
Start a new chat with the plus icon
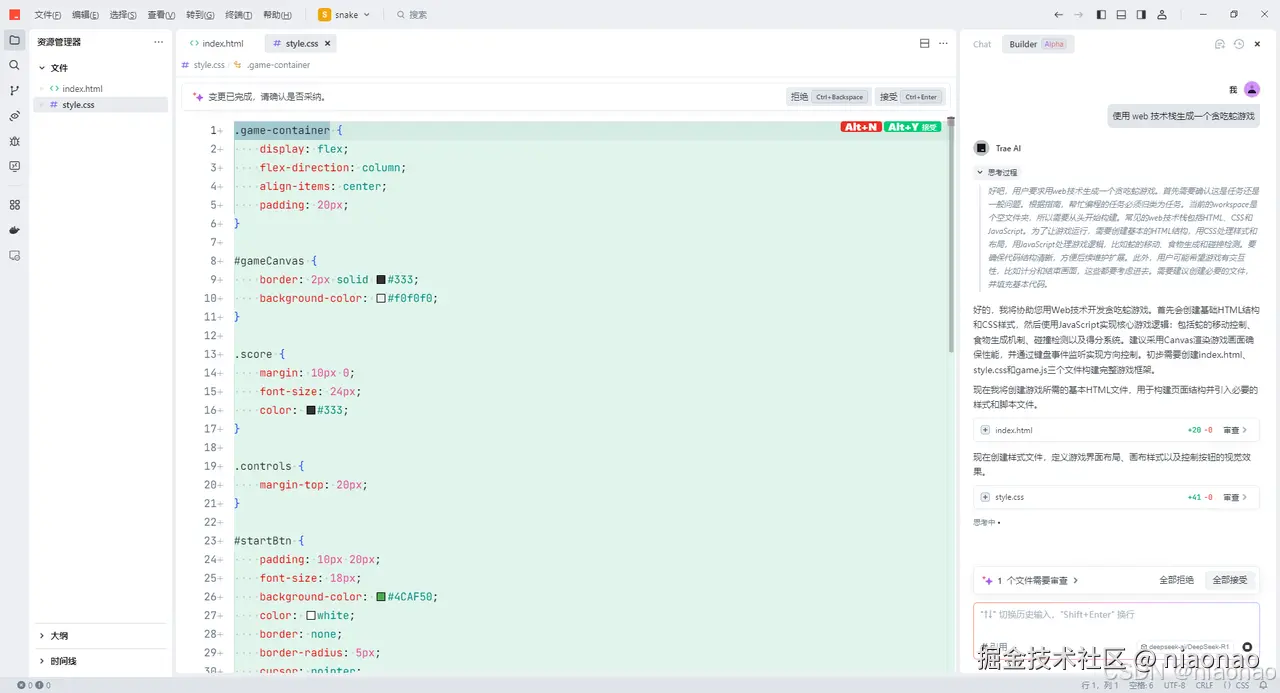click(x=1219, y=44)
